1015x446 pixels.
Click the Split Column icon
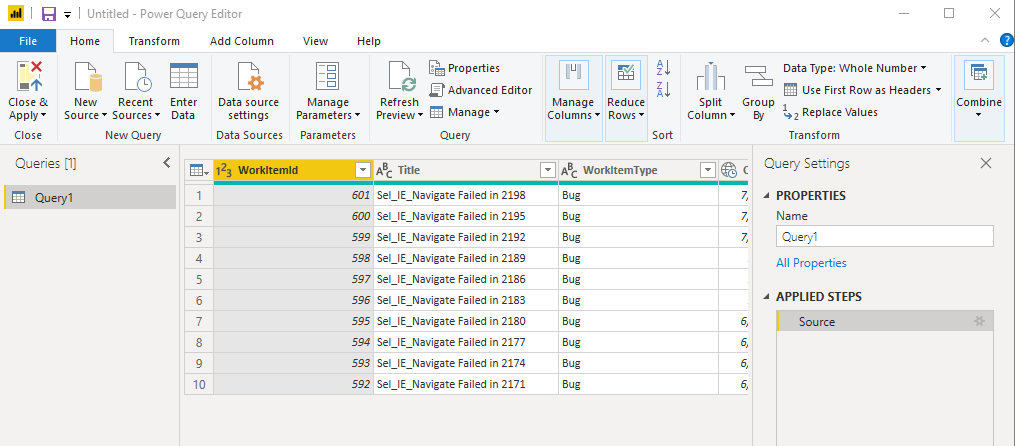click(x=711, y=76)
